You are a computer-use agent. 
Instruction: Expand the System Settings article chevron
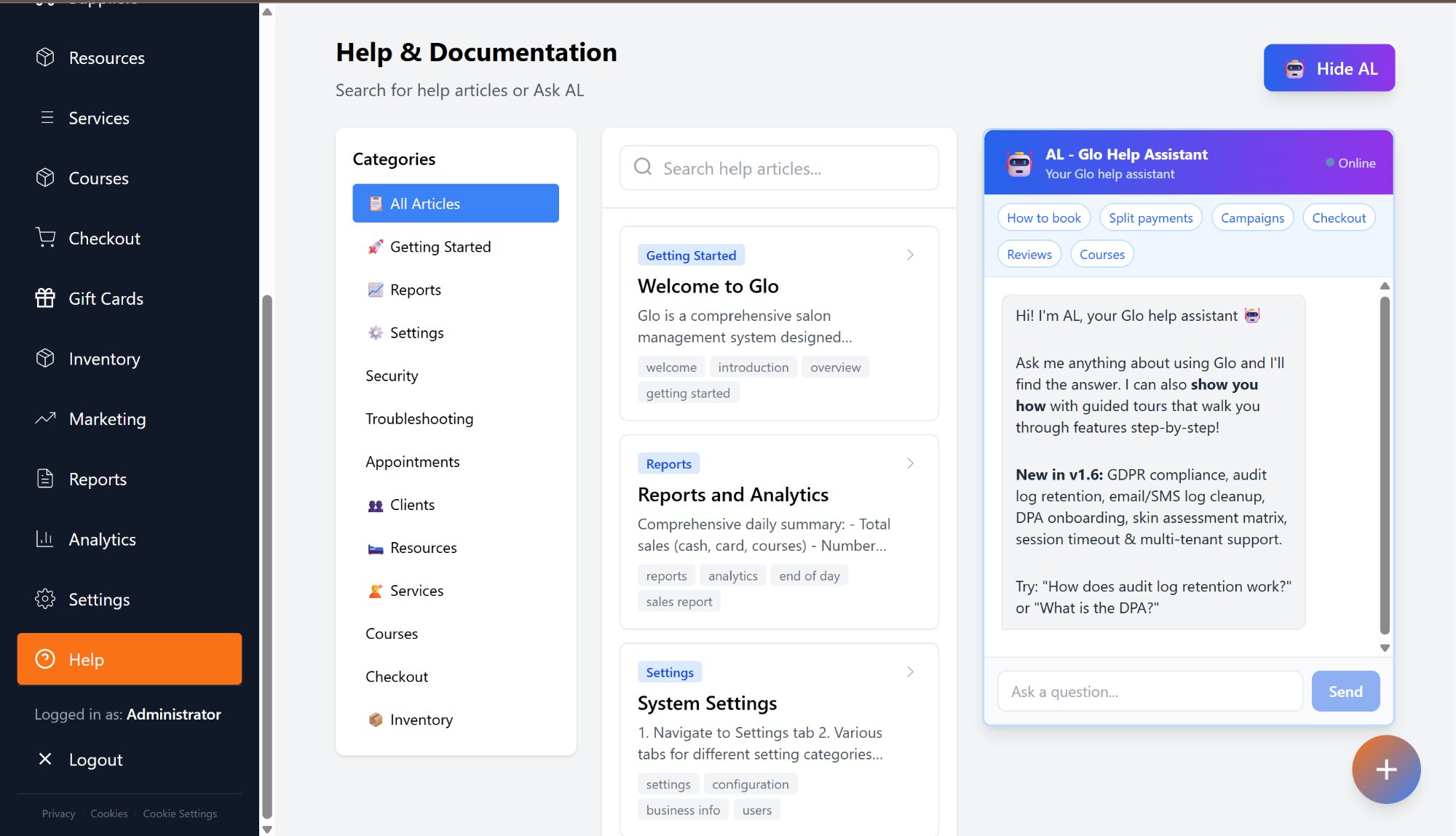[x=910, y=672]
